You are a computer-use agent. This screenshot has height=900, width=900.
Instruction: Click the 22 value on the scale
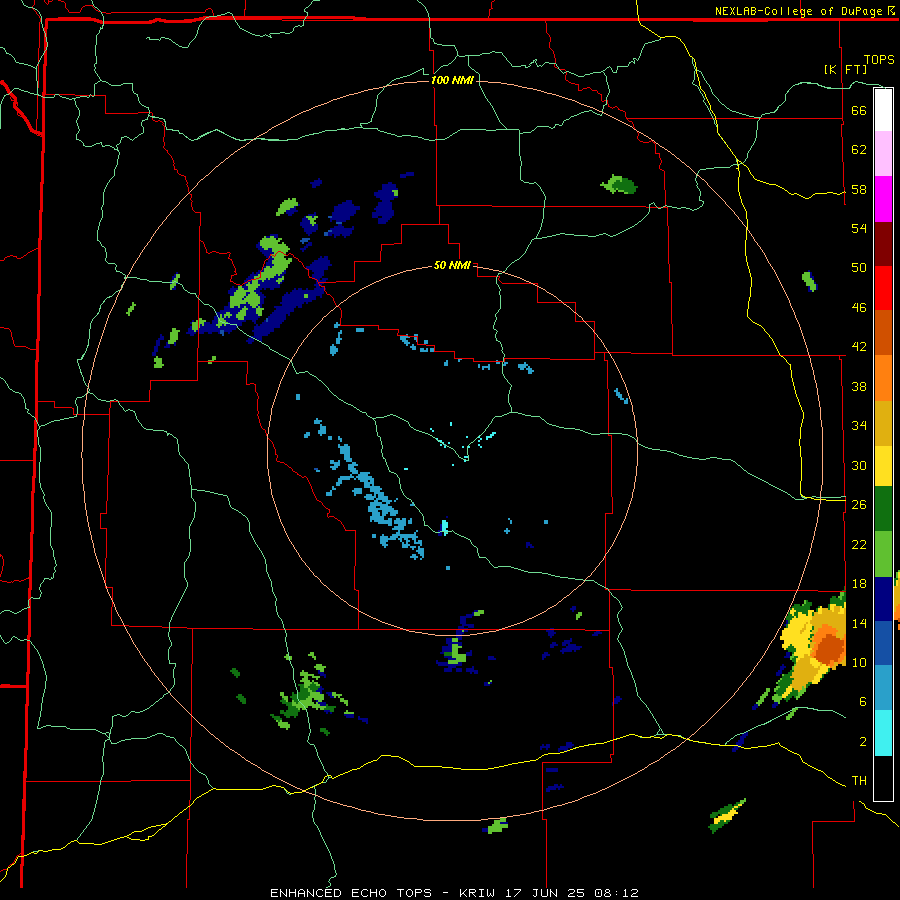click(x=859, y=544)
